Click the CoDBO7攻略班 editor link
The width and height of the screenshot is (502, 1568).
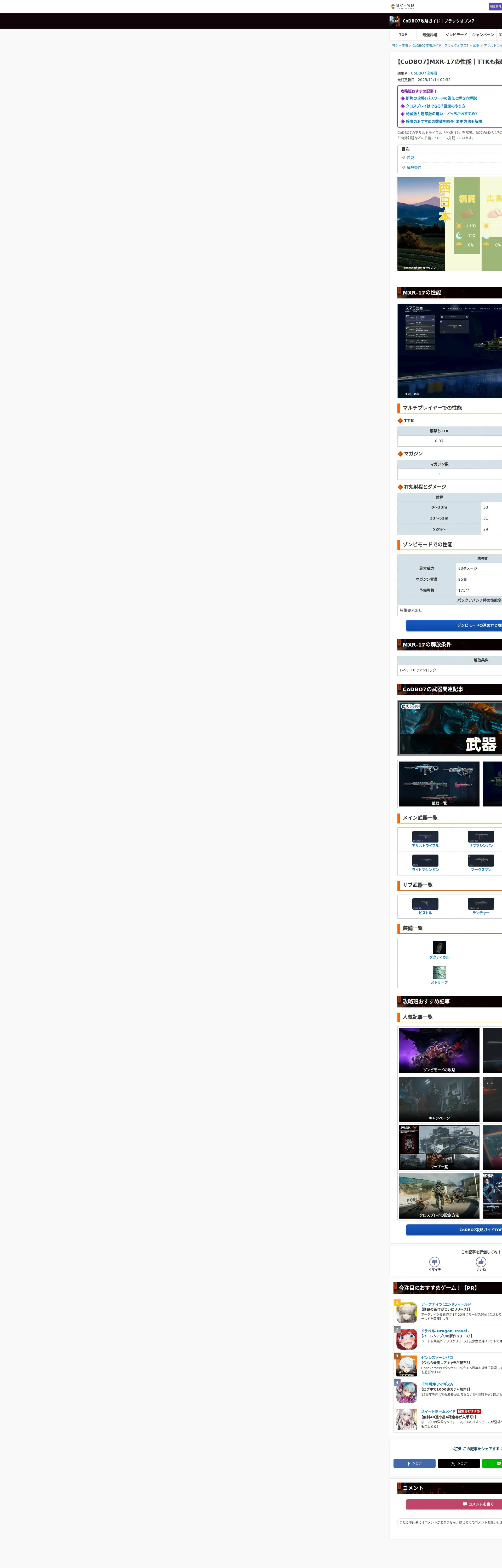pyautogui.click(x=424, y=73)
